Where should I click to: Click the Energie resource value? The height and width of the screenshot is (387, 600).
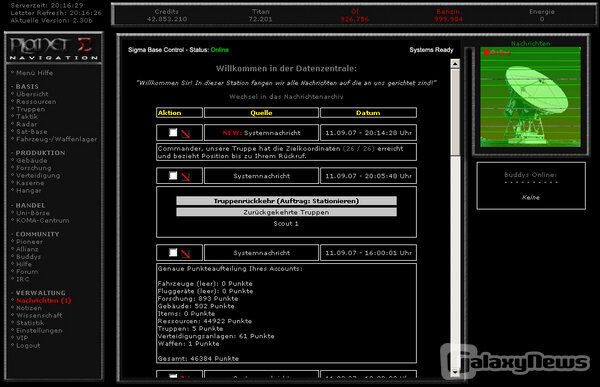click(542, 19)
